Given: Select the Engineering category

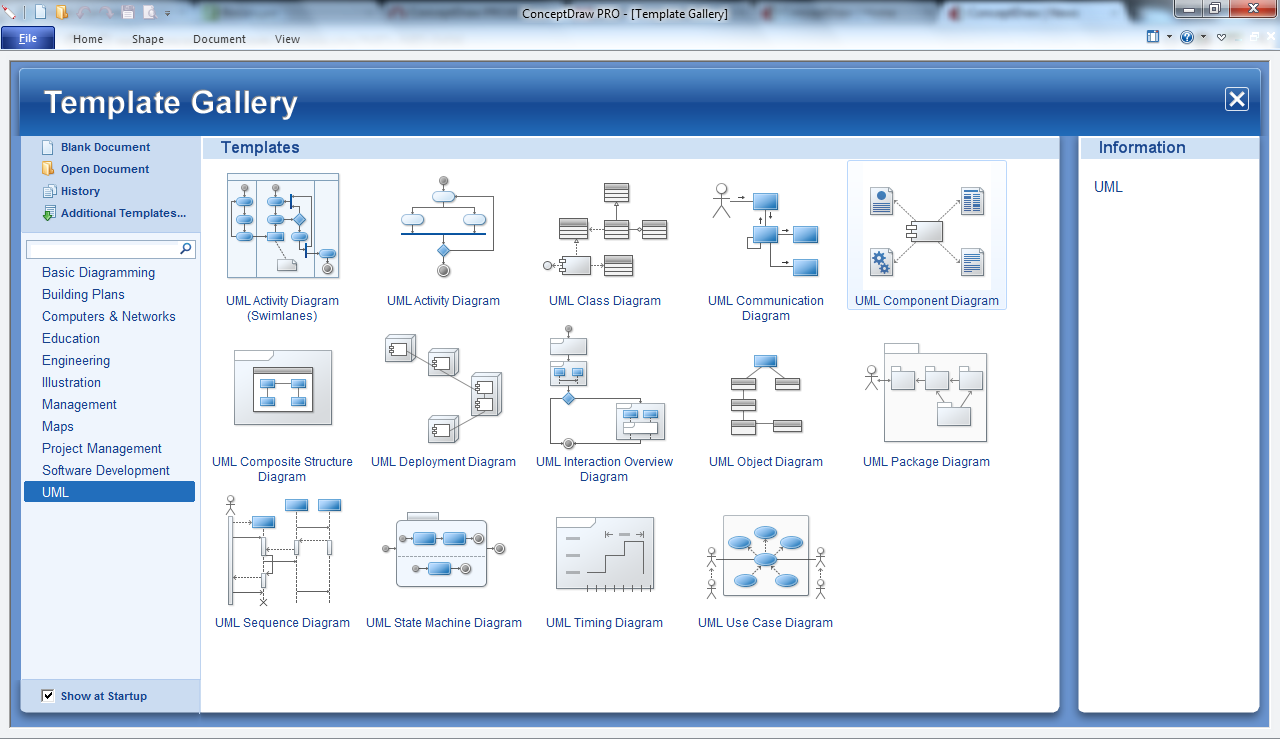Looking at the screenshot, I should tap(76, 360).
